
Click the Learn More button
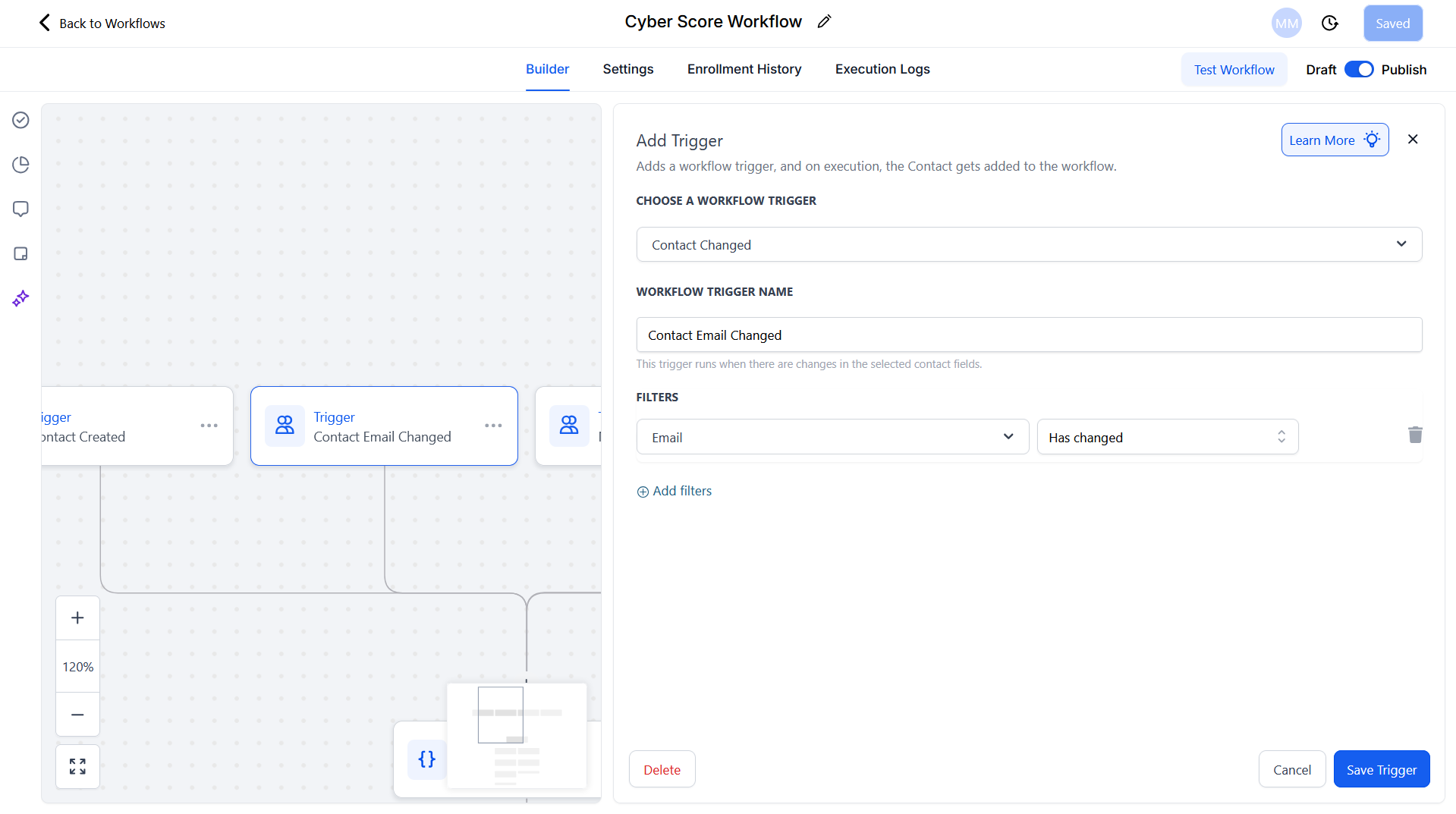click(x=1335, y=140)
